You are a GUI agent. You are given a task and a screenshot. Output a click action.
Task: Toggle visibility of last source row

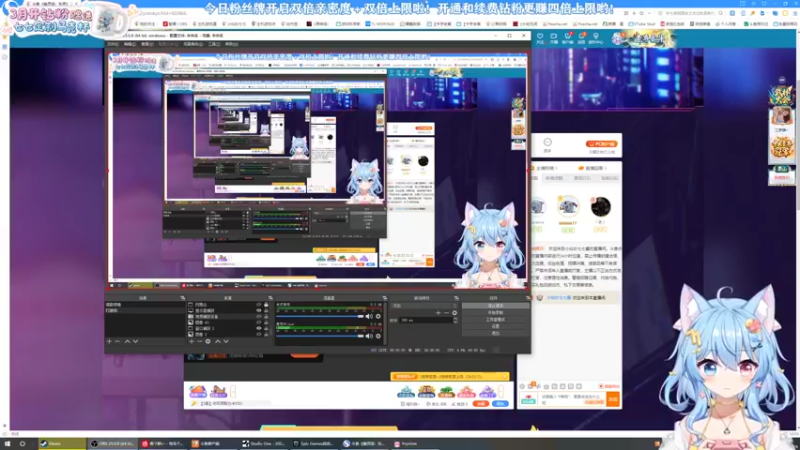coord(259,334)
